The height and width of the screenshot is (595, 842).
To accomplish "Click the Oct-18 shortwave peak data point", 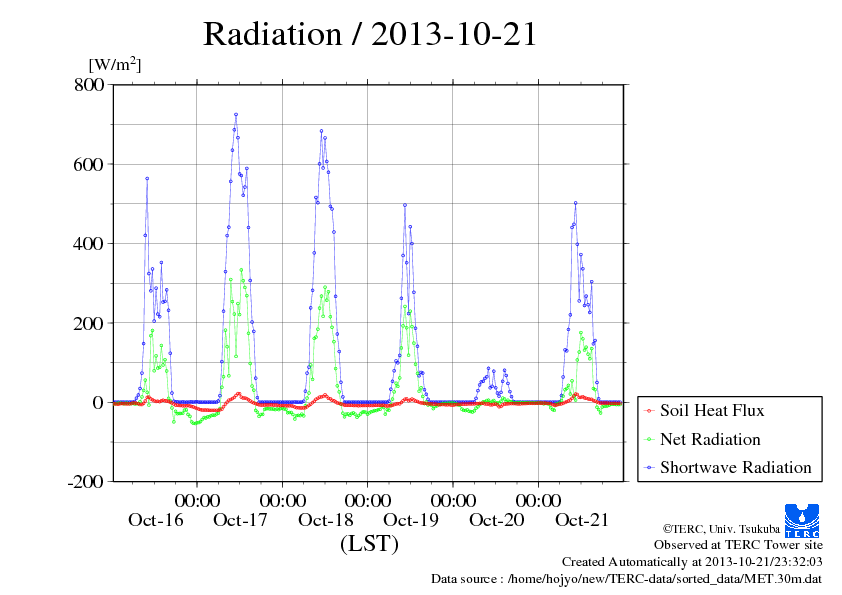I will tap(321, 130).
